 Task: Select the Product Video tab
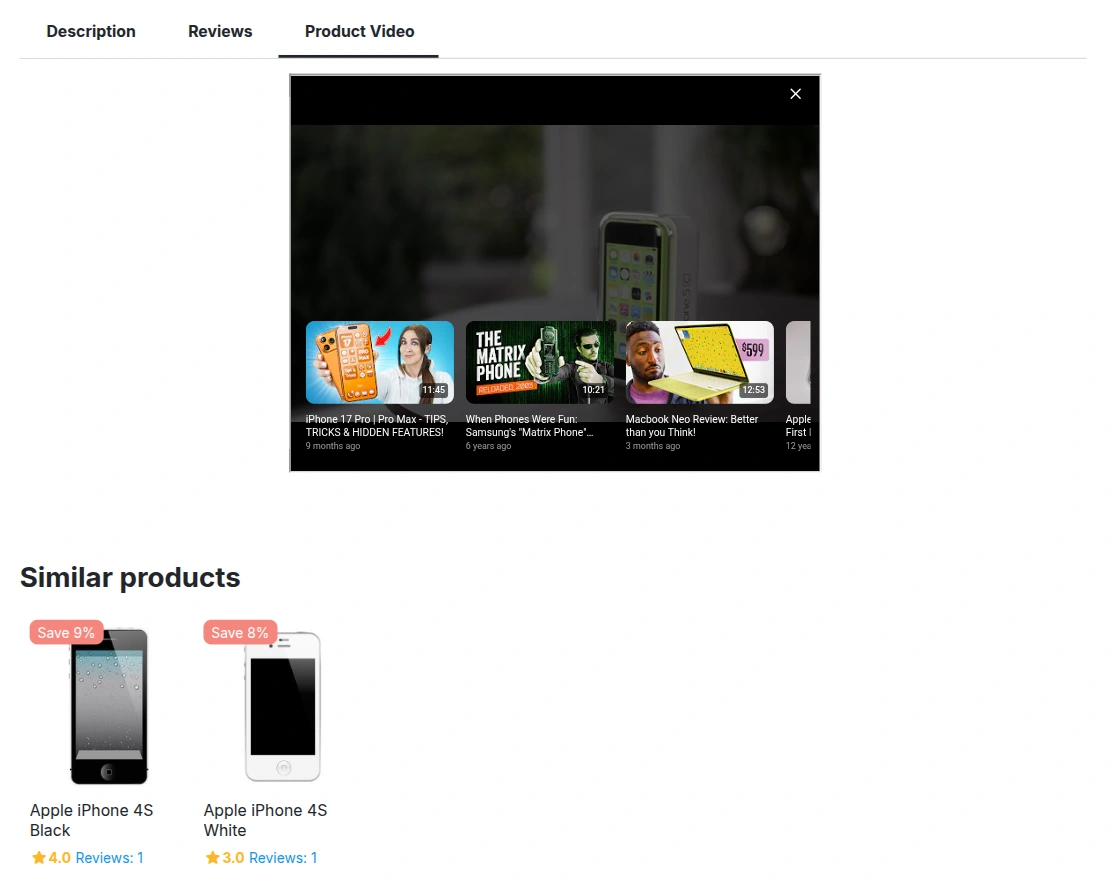(359, 31)
